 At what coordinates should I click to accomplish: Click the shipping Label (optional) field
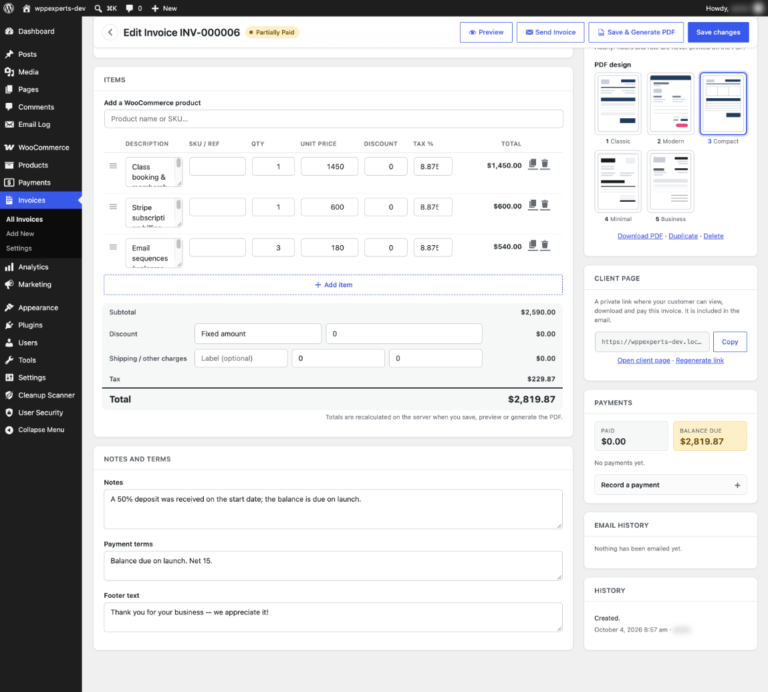240,358
